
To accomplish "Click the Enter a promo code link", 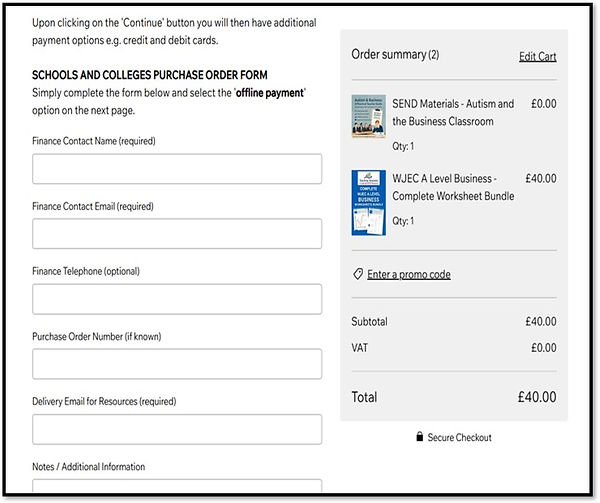I will click(409, 274).
